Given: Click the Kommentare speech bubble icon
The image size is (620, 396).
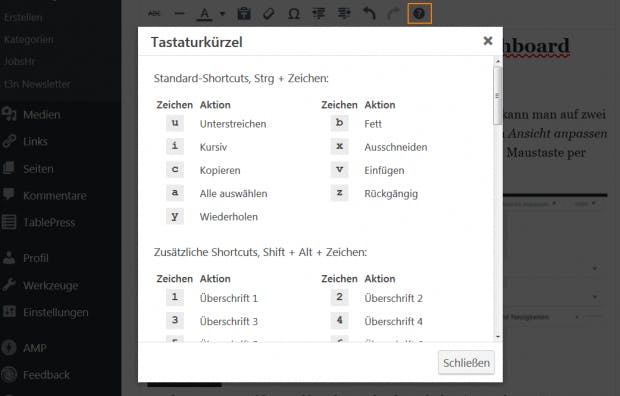Looking at the screenshot, I should pos(9,195).
